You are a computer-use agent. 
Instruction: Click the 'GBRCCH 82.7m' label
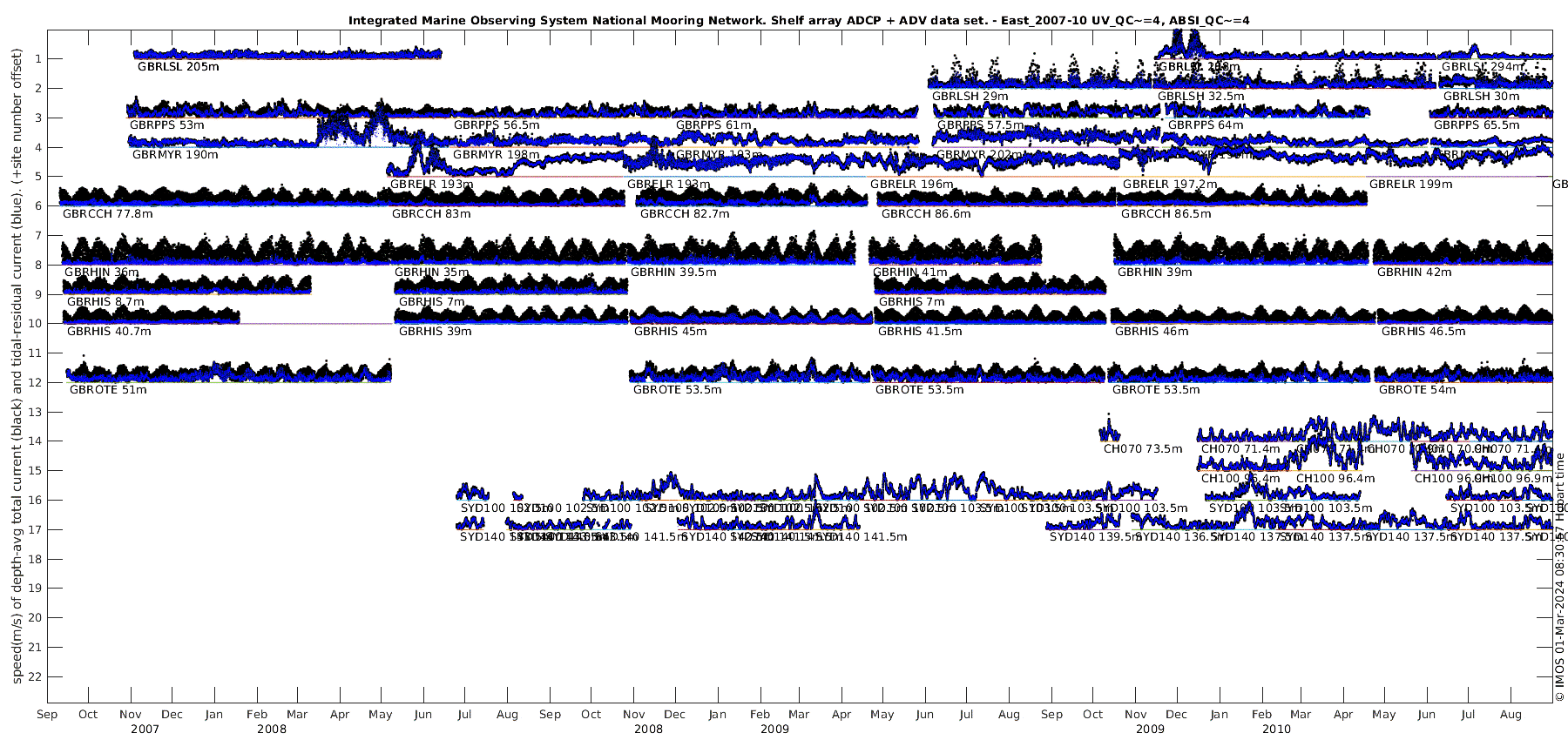click(685, 214)
